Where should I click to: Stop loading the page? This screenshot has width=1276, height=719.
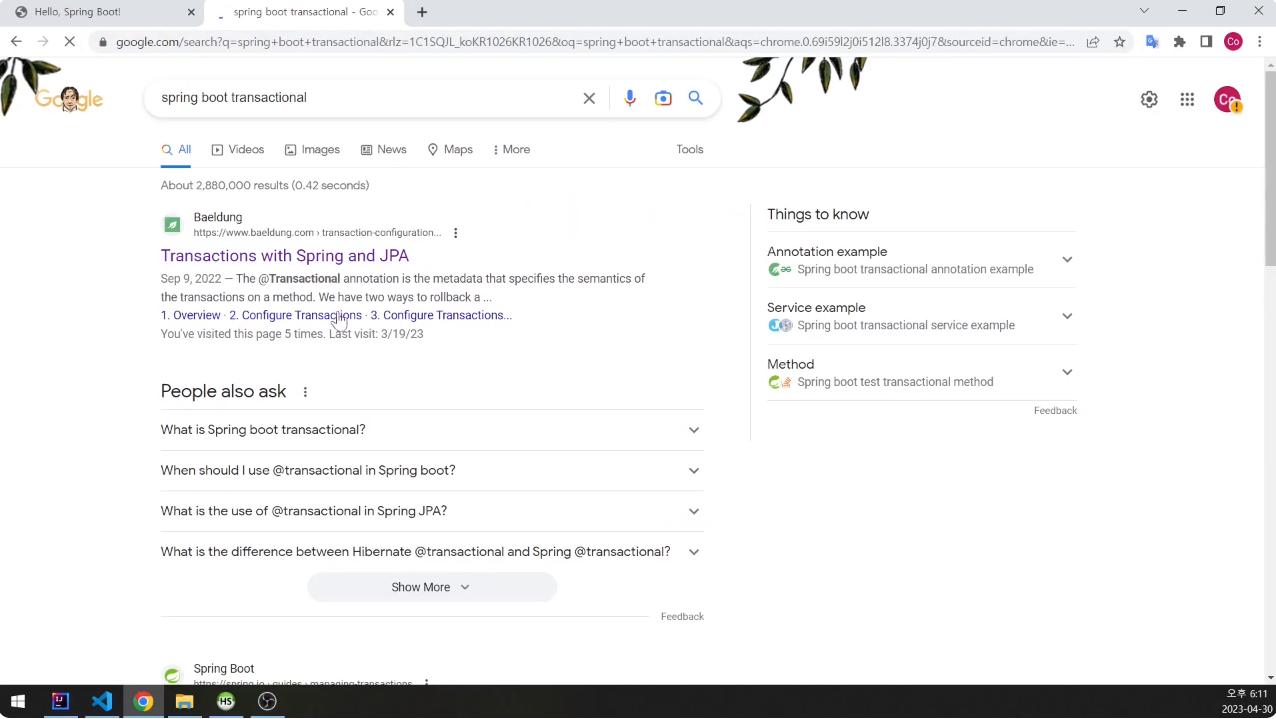coord(69,41)
